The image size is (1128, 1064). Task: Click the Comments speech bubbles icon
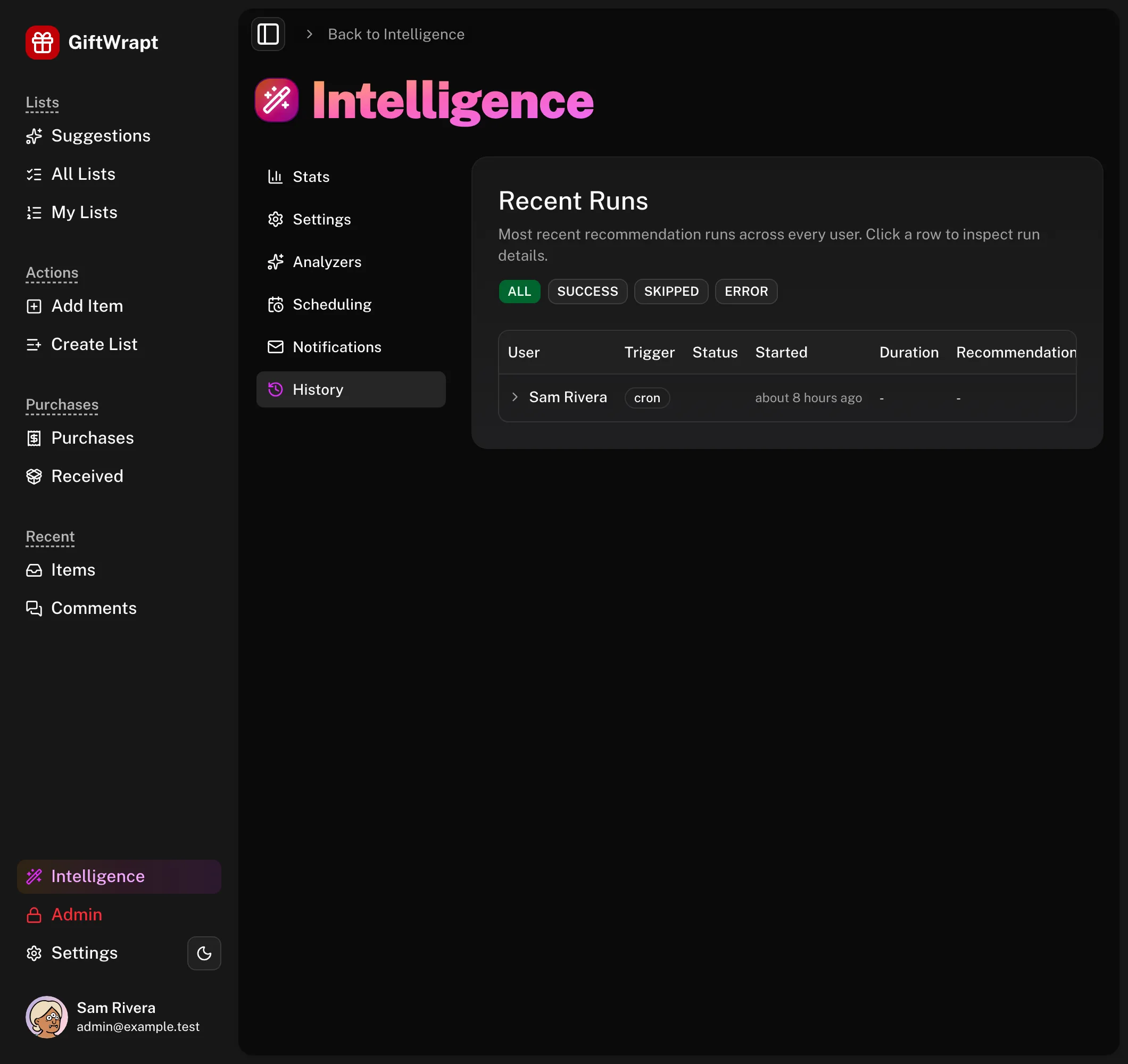click(x=34, y=608)
